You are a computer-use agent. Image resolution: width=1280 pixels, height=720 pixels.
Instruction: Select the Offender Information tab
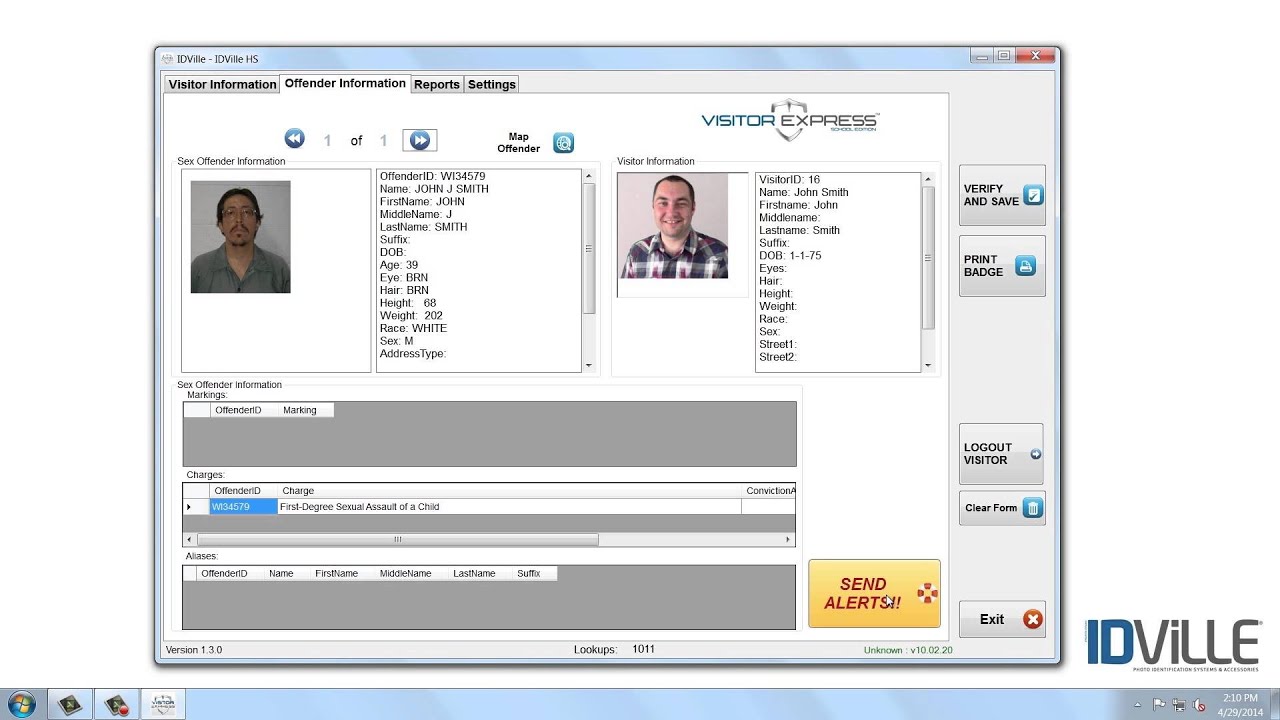tap(345, 83)
